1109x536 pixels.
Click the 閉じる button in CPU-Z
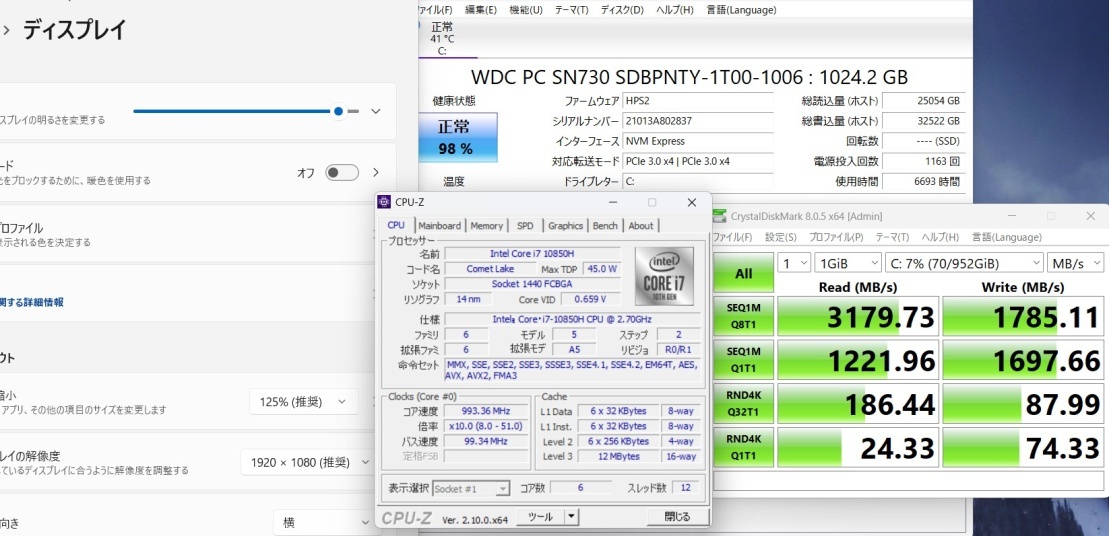click(677, 517)
